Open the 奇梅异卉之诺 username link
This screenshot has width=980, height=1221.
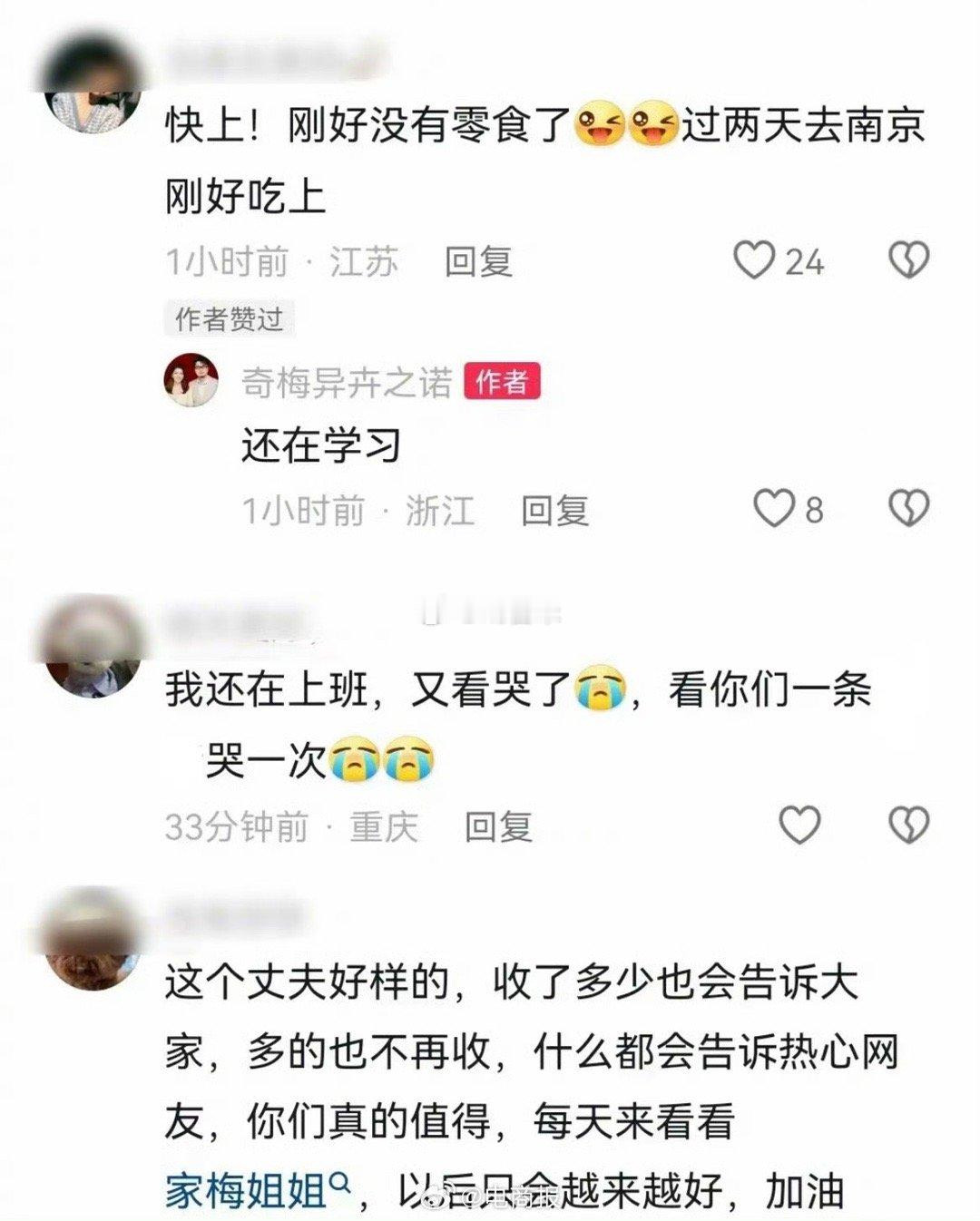tap(347, 383)
